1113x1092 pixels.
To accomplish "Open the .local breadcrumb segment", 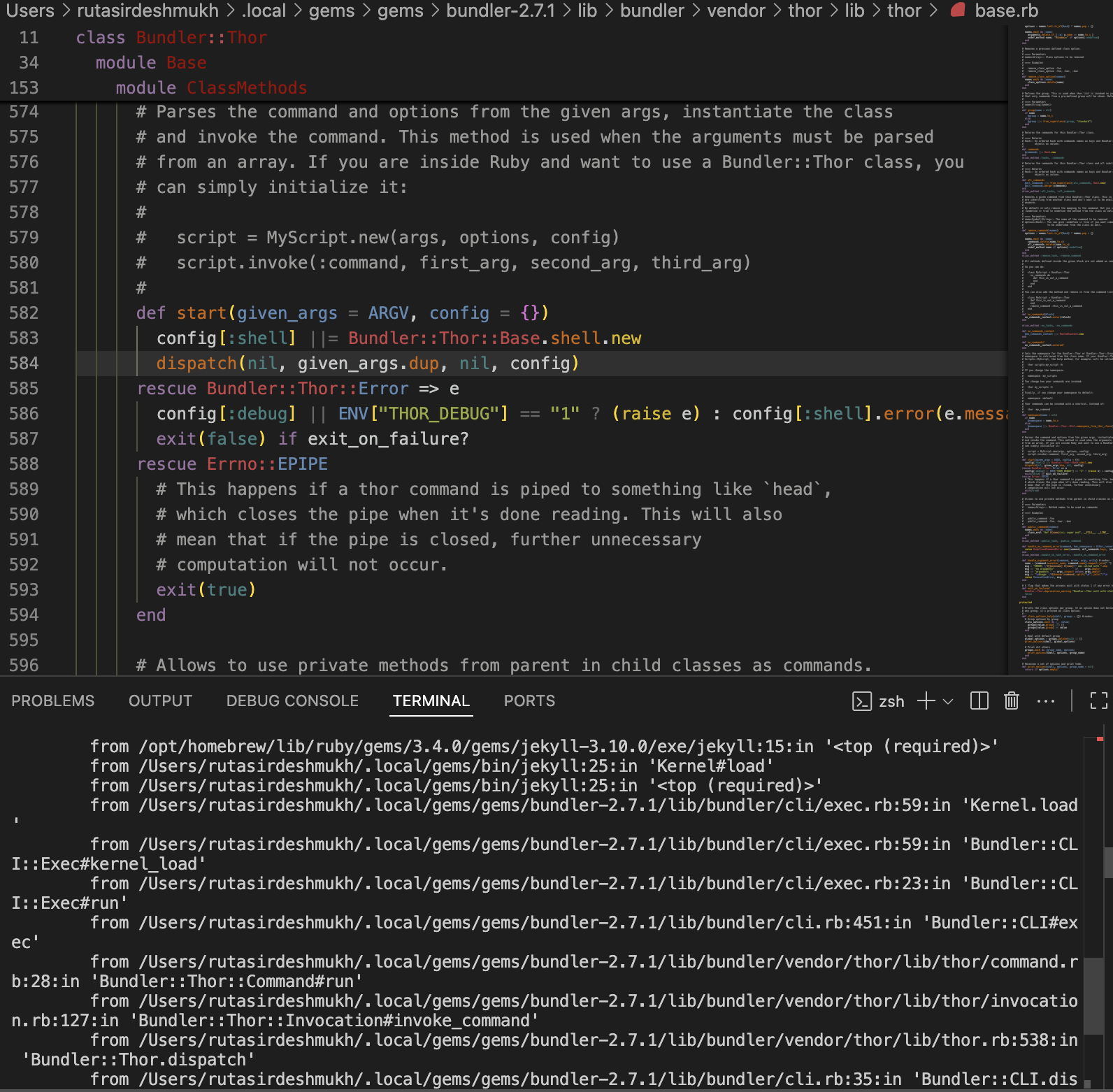I will [x=264, y=10].
